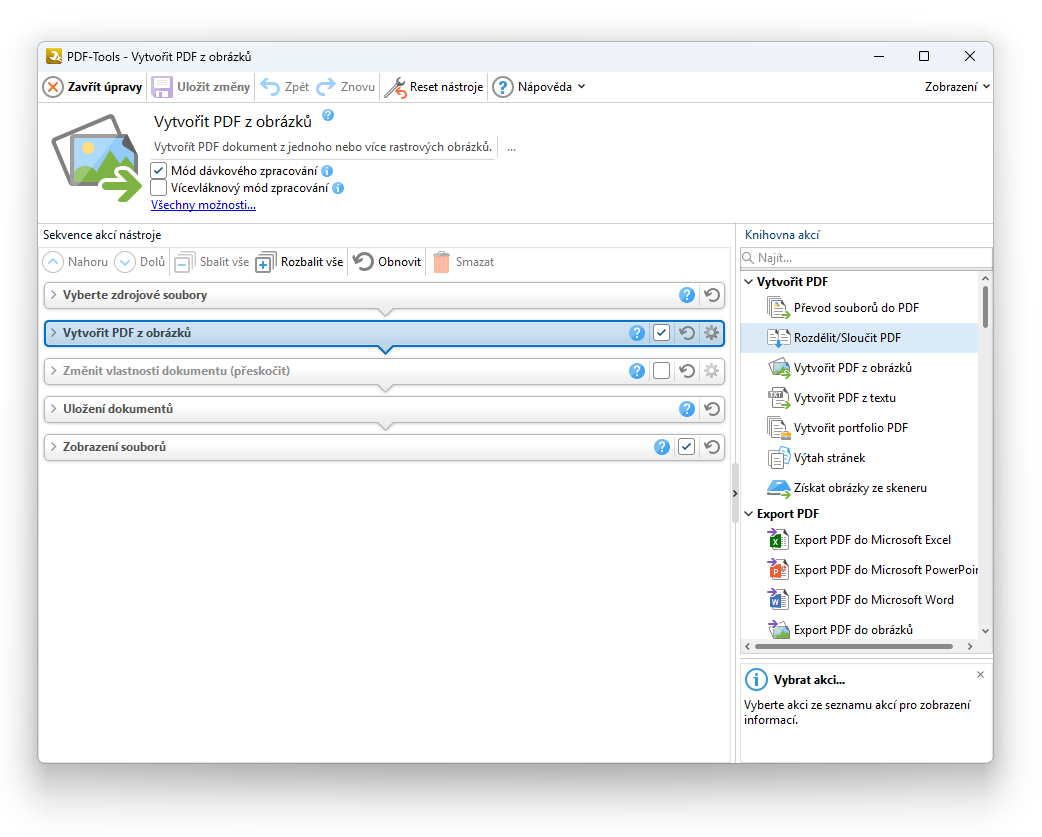Collapse the action library side panel arrow
1042x837 pixels.
[x=735, y=494]
